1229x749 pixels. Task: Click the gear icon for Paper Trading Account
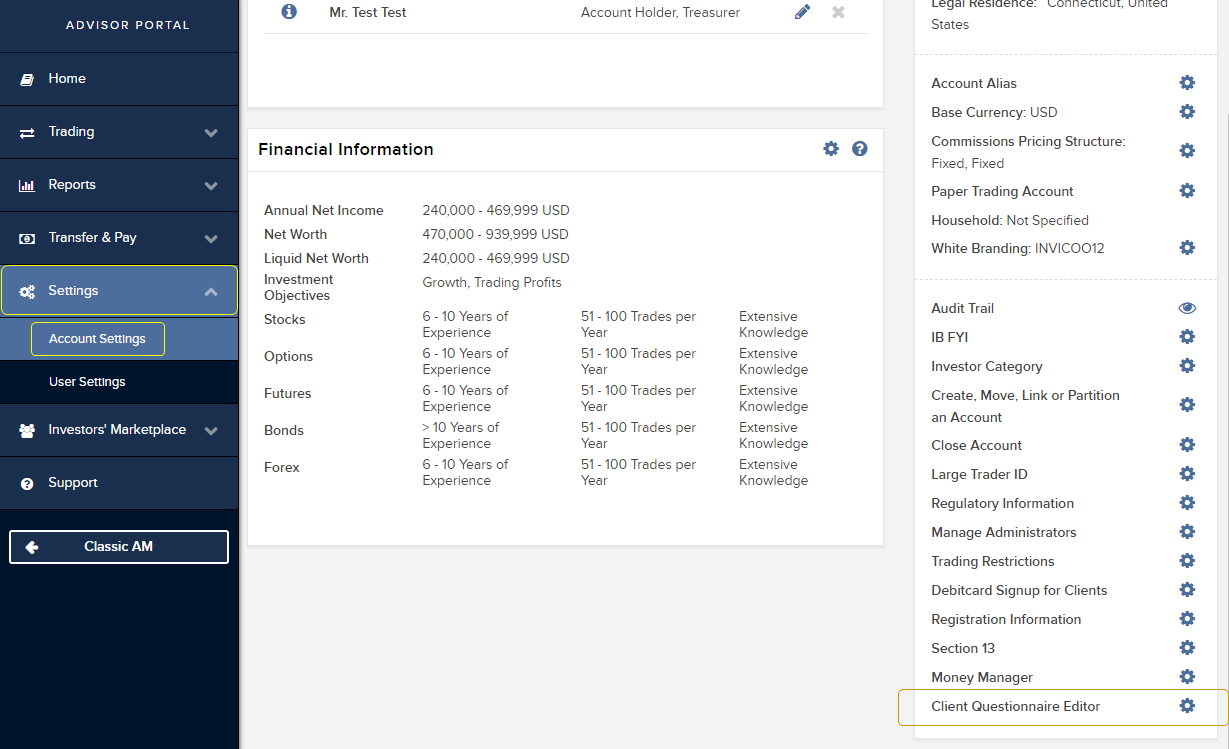1187,191
